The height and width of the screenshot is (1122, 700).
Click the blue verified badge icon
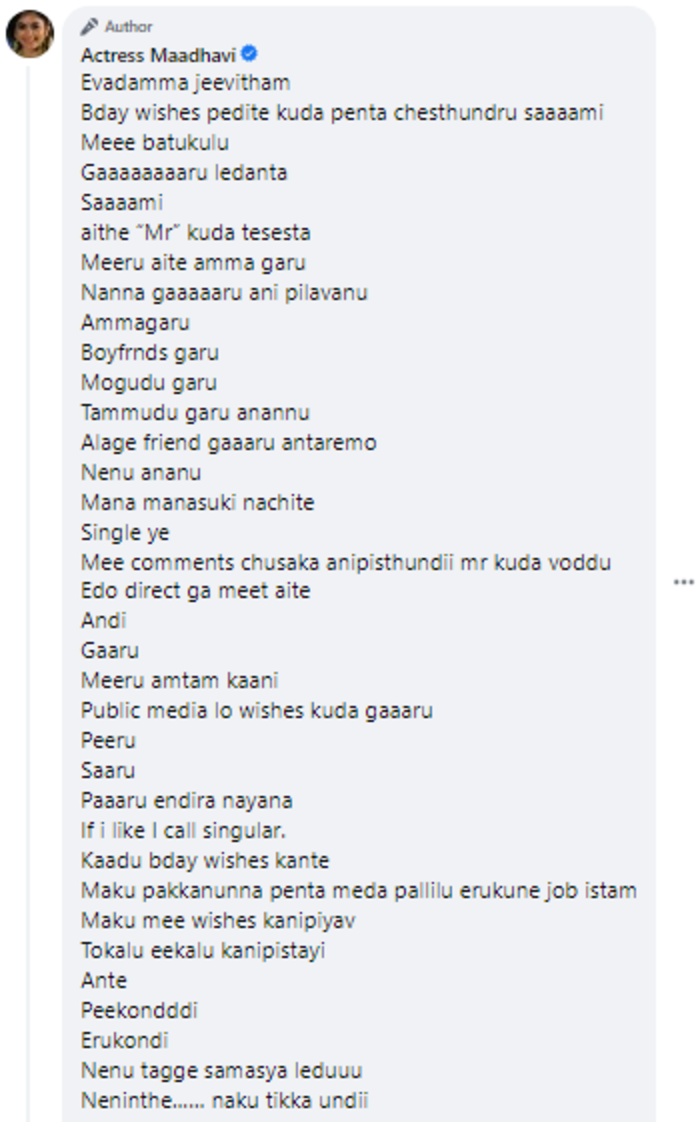(x=249, y=54)
